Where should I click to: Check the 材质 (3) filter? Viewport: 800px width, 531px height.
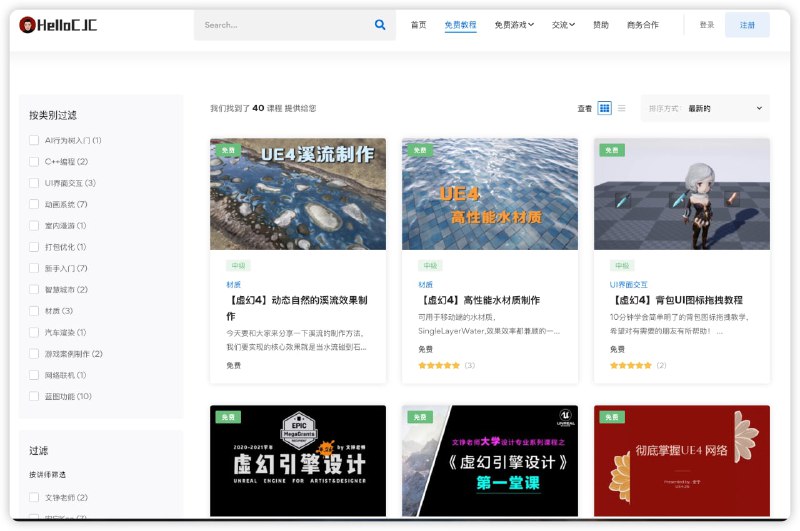(x=34, y=311)
